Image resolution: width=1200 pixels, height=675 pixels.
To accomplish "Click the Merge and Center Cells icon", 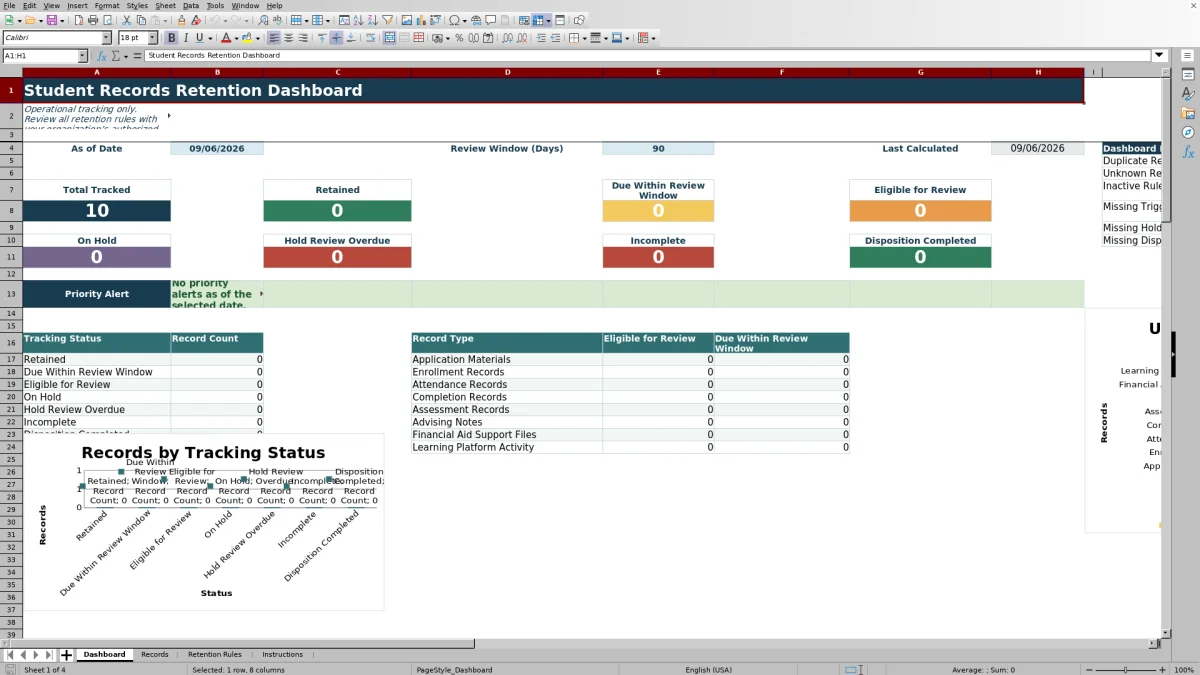I will click(x=389, y=38).
